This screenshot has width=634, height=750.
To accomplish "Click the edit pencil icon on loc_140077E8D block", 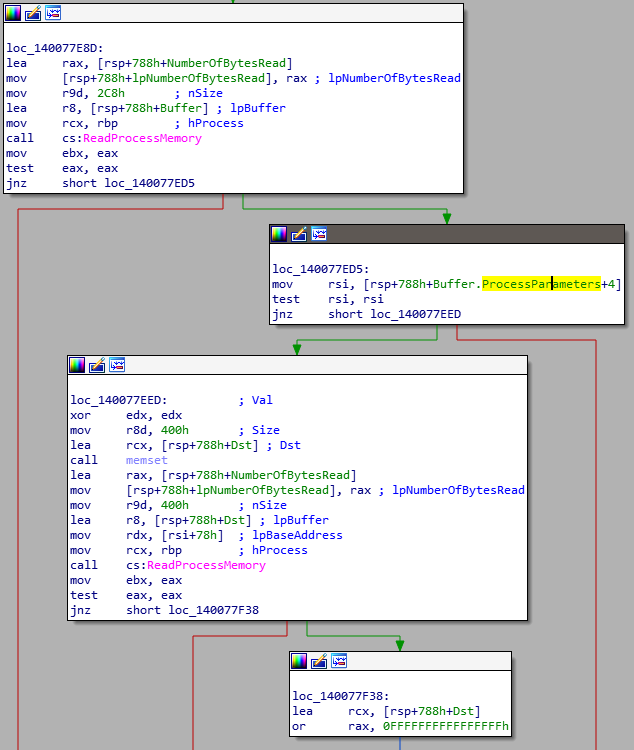I will pyautogui.click(x=33, y=13).
